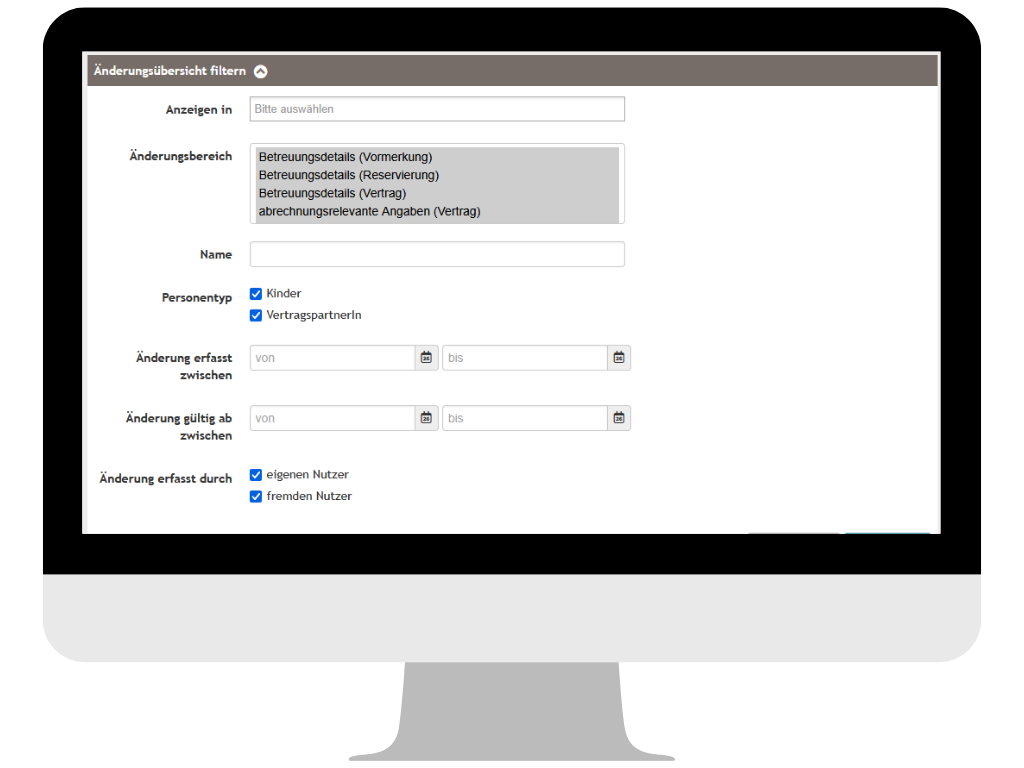This screenshot has width=1024, height=768.
Task: Focus the 'Änderung erfasst zwischen' von field
Action: (332, 358)
